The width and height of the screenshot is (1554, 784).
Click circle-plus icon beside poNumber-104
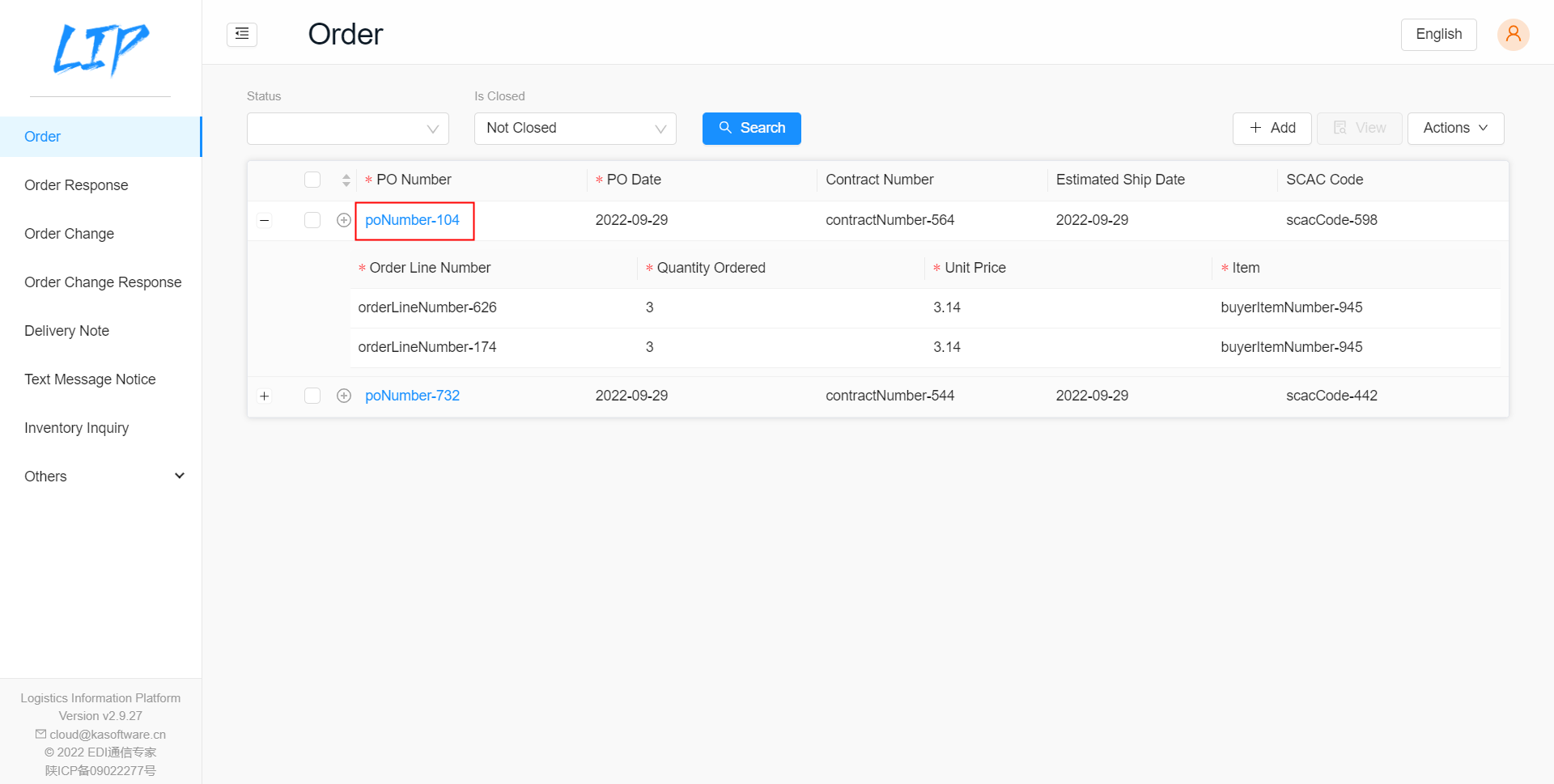pos(344,219)
